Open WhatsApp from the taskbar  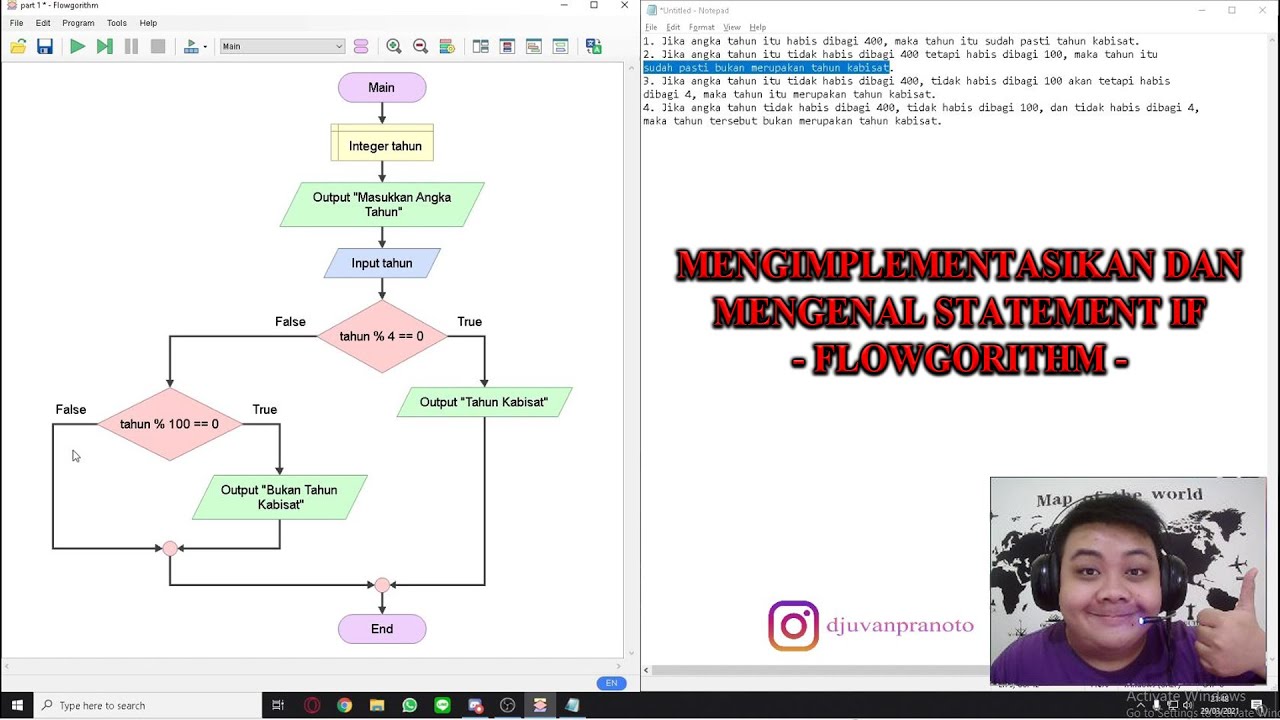[x=409, y=705]
